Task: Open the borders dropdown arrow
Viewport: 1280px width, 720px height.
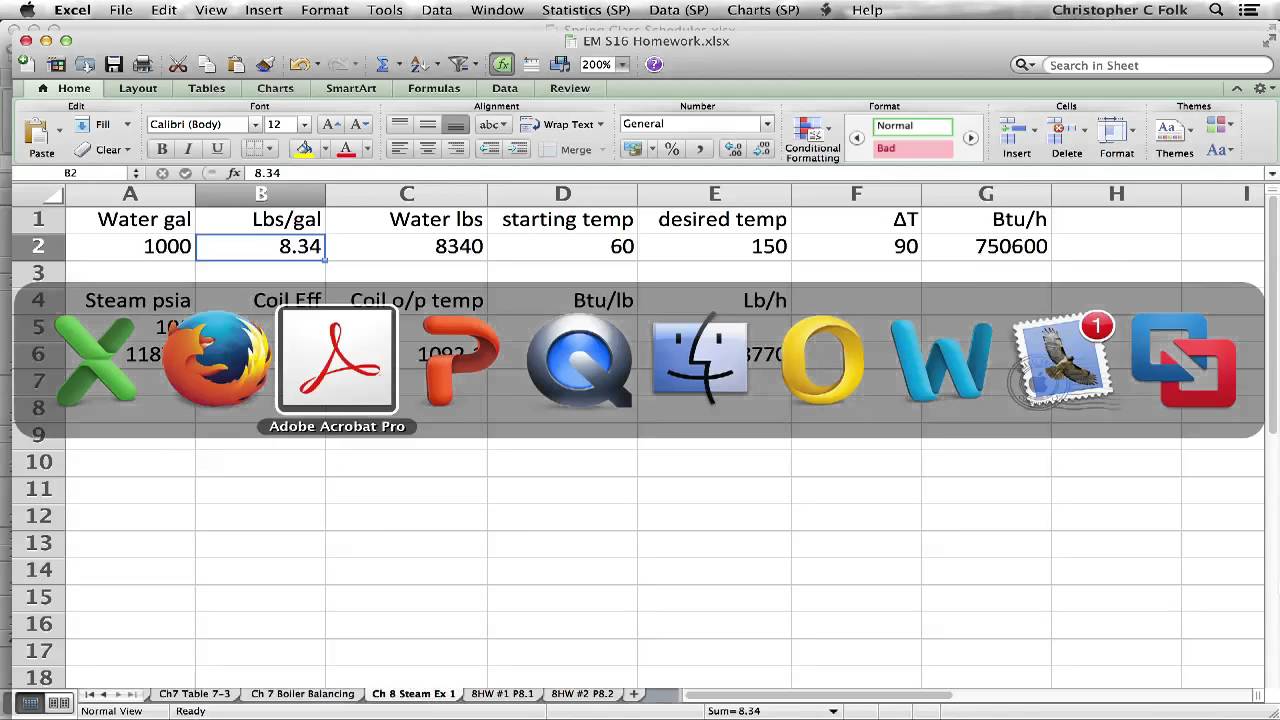Action: pyautogui.click(x=271, y=149)
